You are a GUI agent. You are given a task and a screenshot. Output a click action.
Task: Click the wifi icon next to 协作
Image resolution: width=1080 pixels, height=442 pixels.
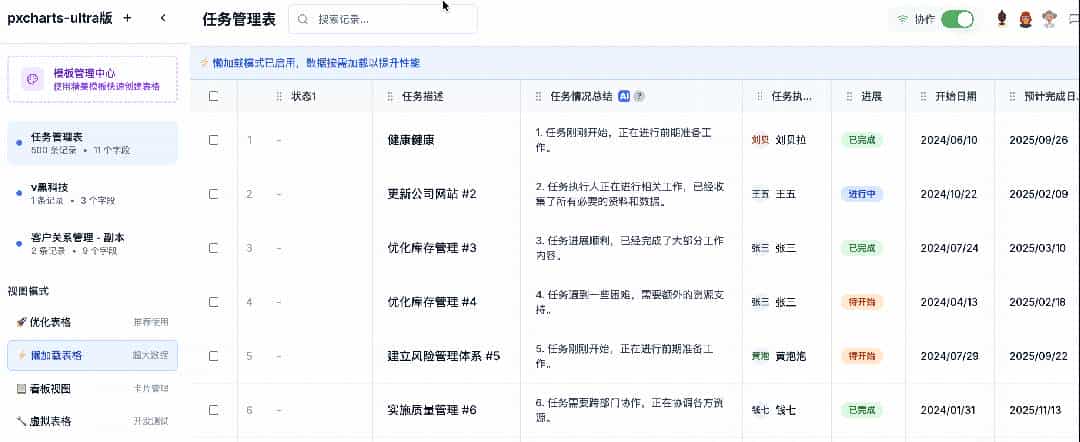pos(902,20)
